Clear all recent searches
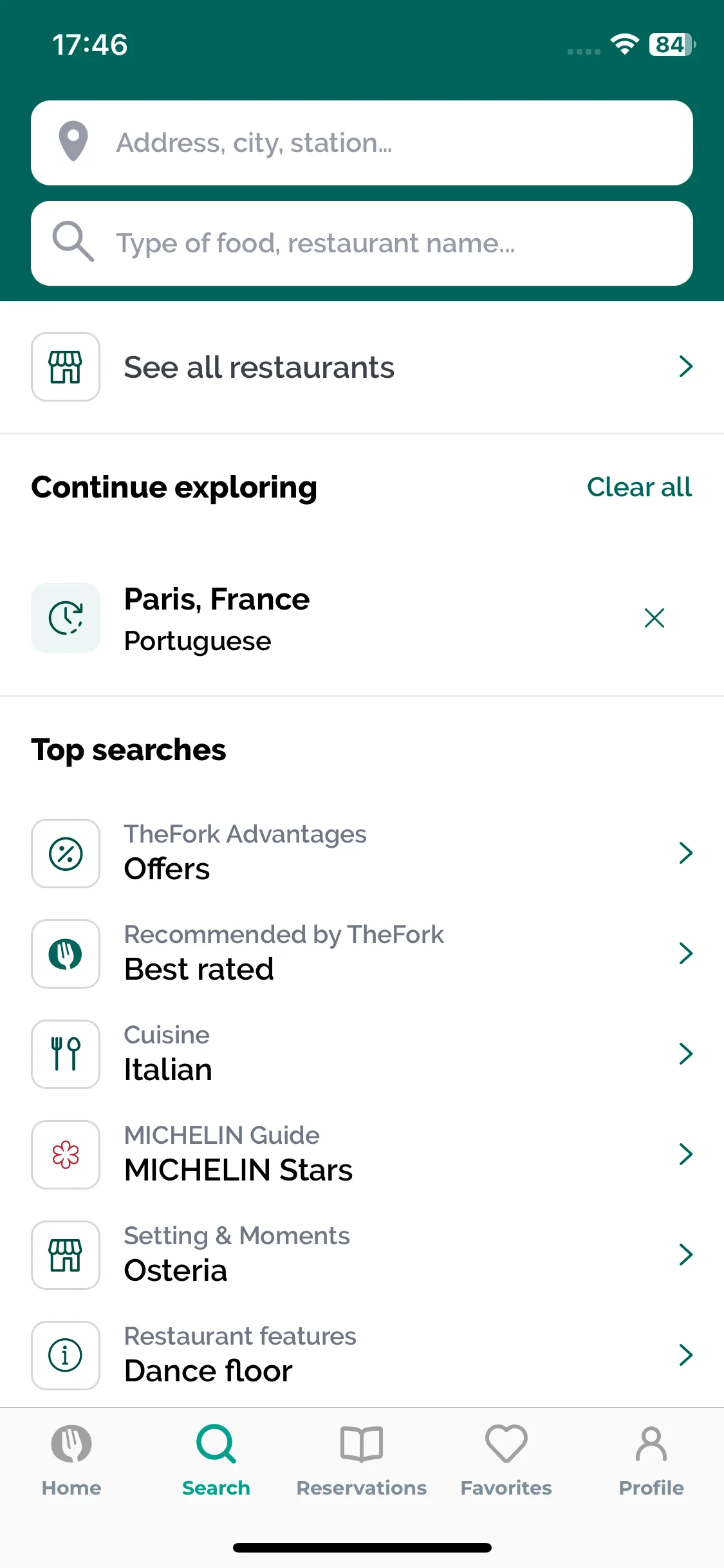Screen dimensions: 724x1568 (639, 487)
